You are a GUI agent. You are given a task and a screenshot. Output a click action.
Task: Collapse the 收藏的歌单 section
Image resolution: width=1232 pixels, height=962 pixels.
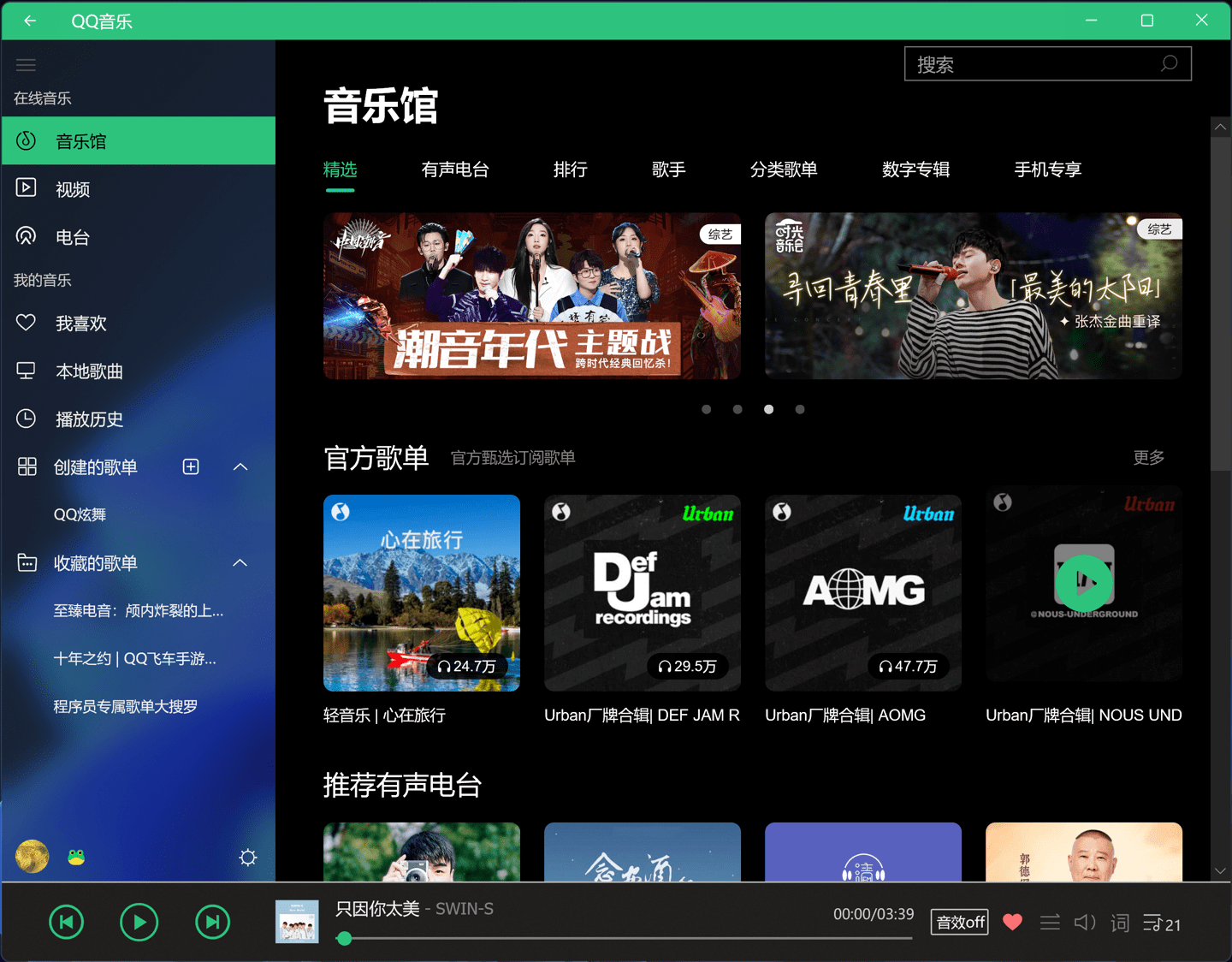pyautogui.click(x=240, y=562)
